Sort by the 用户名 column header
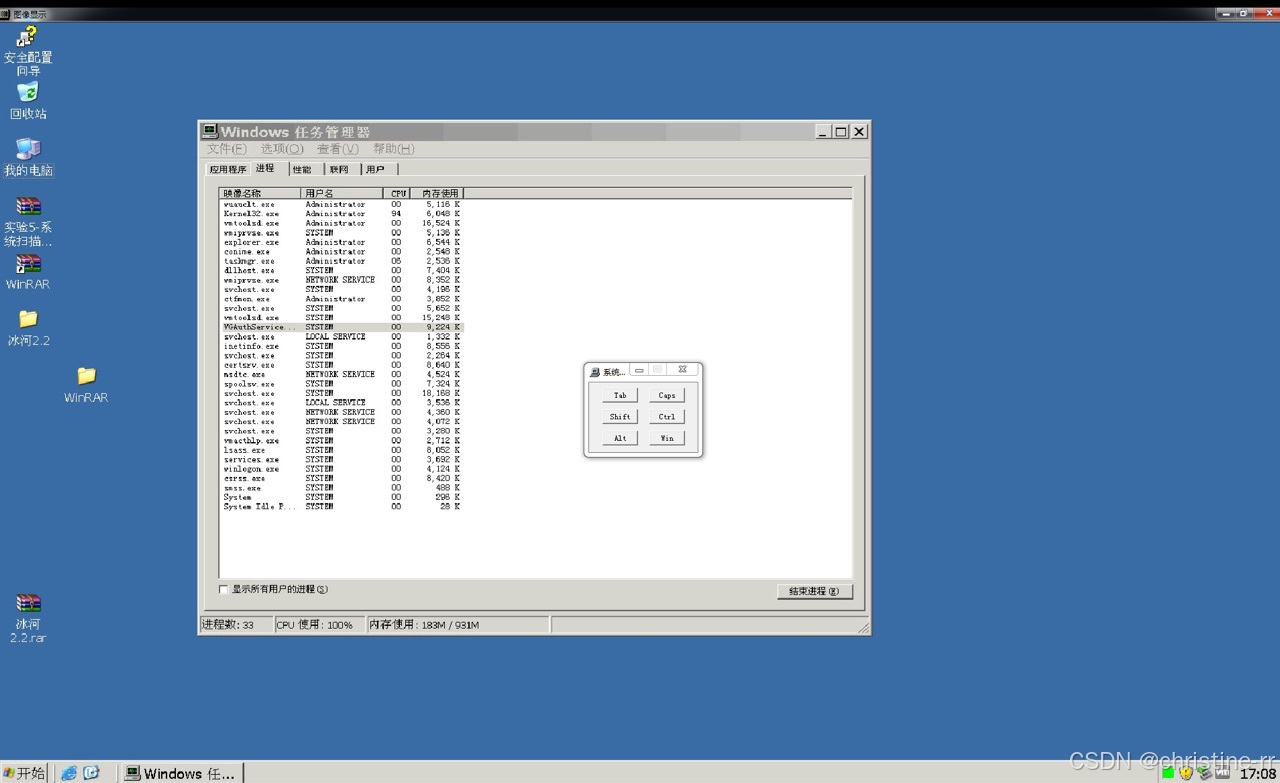This screenshot has height=783, width=1280. (341, 193)
